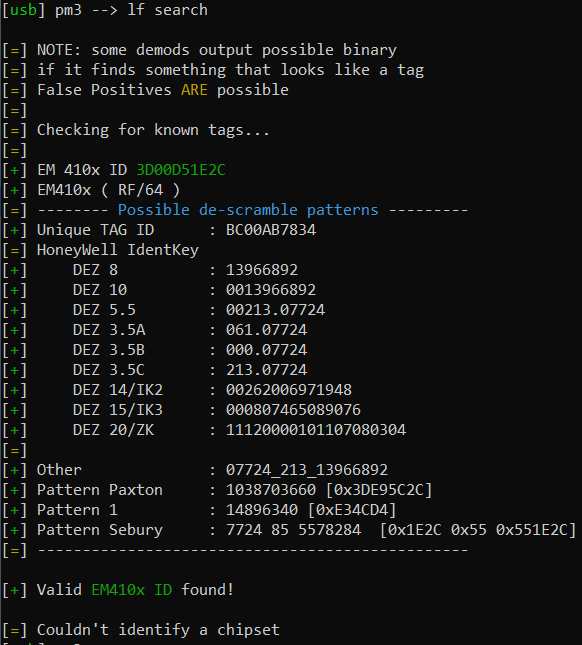Click the Unique TAG ID value BC00AB7834
Viewport: 582px width, 645px height.
coord(271,230)
